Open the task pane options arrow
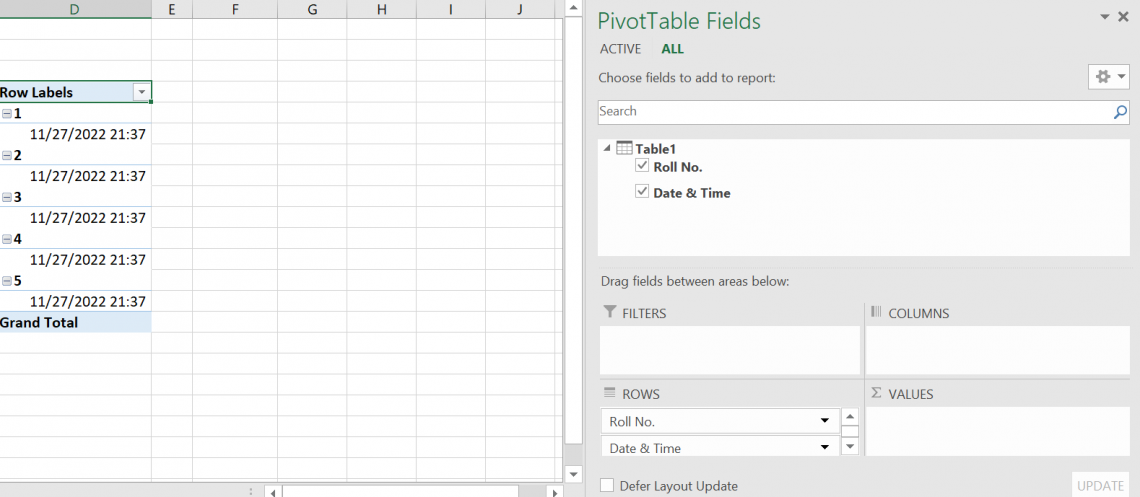 tap(1105, 17)
